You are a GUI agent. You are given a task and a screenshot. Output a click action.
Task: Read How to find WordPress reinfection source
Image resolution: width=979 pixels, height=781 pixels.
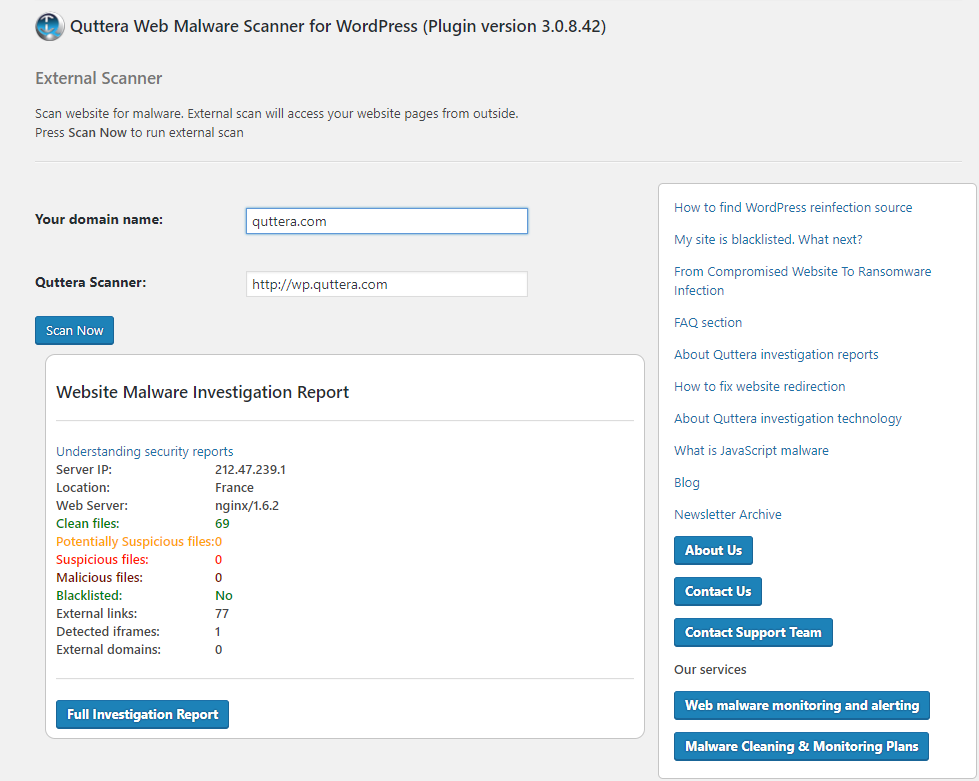point(793,207)
